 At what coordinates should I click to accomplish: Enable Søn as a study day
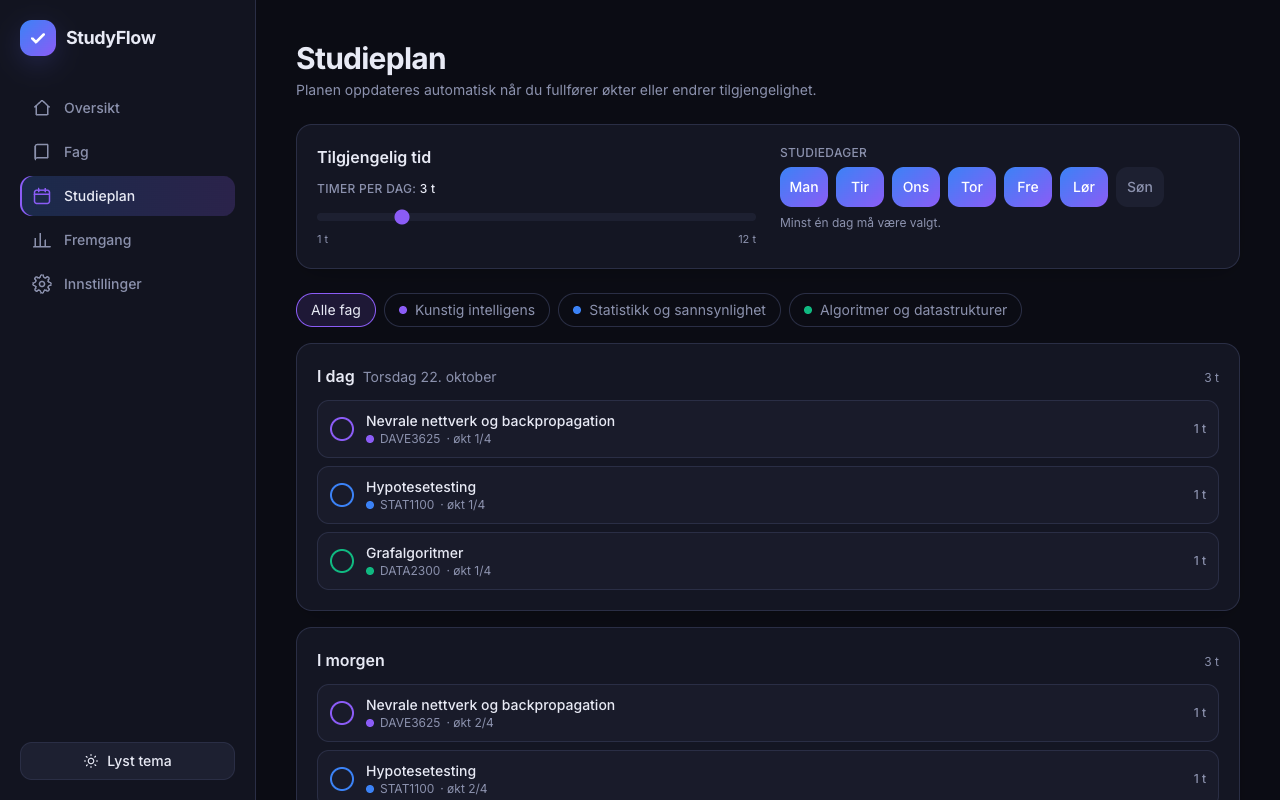tap(1140, 187)
